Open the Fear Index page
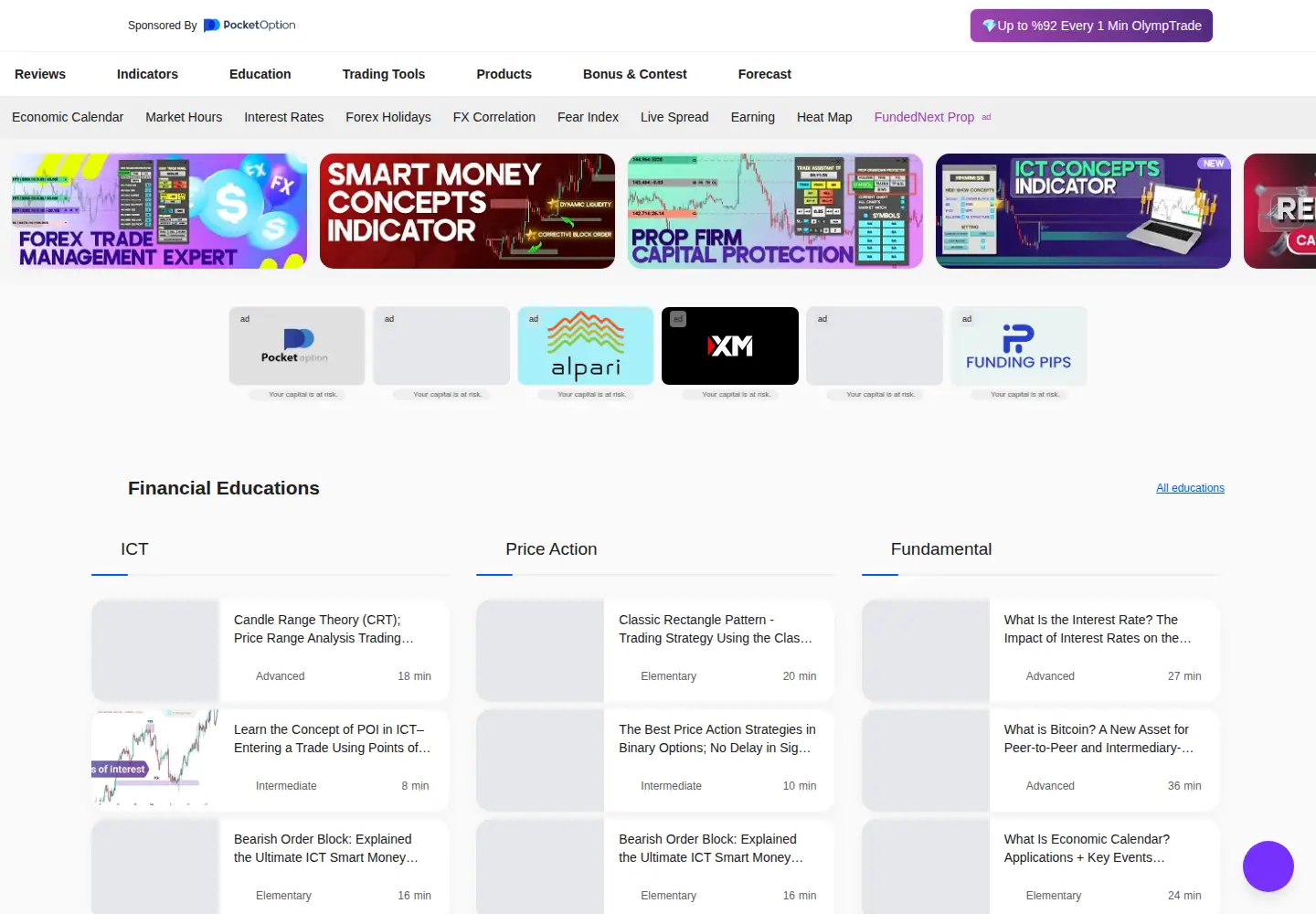The image size is (1316, 914). [589, 117]
